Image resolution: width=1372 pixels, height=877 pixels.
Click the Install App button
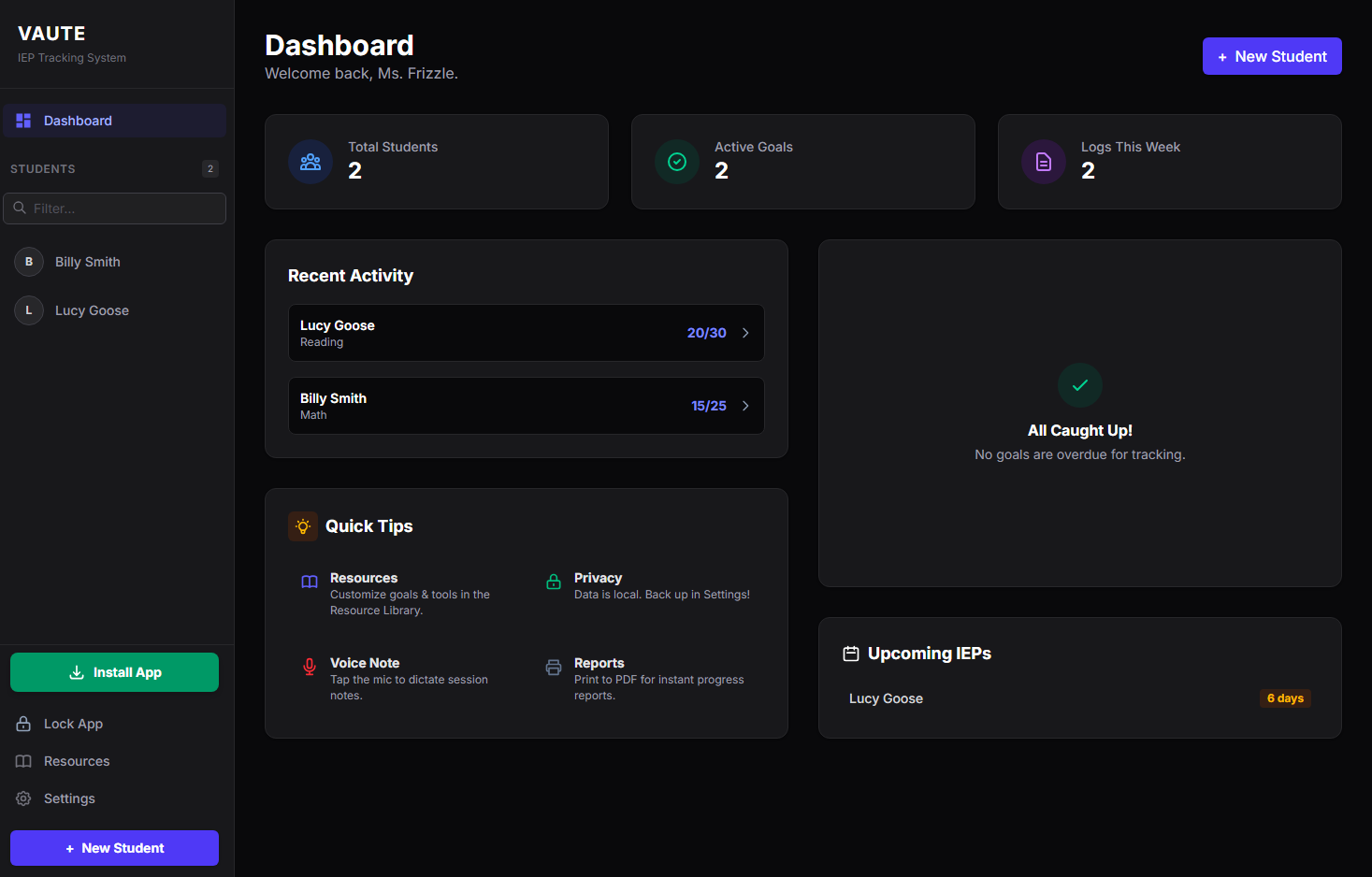114,671
